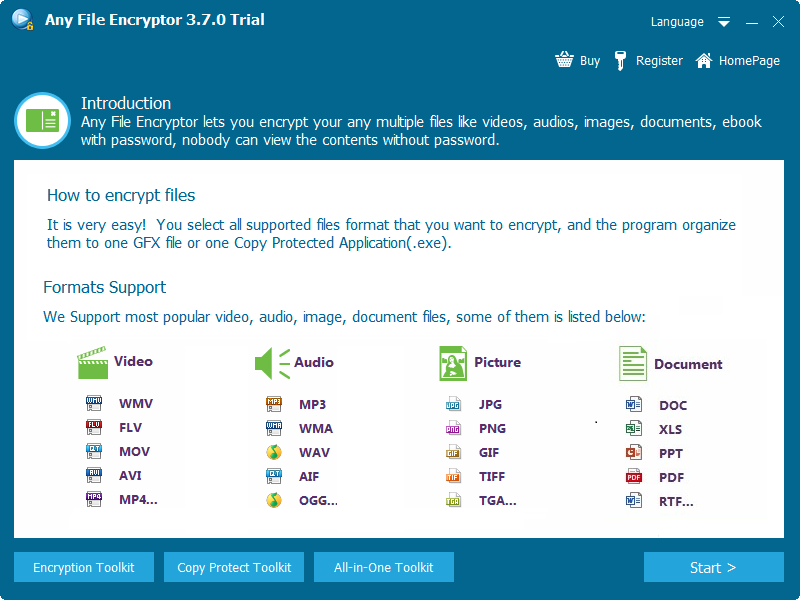
Task: Click the Buy link text
Action: pyautogui.click(x=590, y=61)
